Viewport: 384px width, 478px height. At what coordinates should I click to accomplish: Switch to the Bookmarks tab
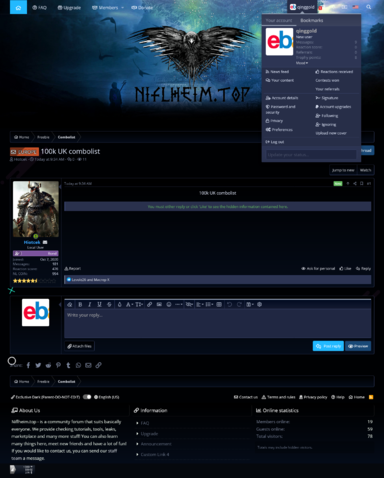click(x=311, y=20)
